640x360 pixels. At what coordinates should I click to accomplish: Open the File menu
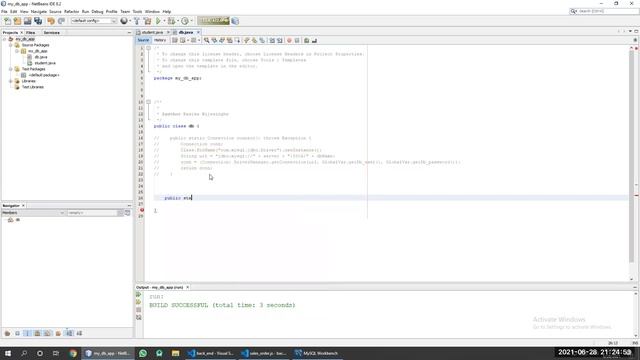pos(4,11)
